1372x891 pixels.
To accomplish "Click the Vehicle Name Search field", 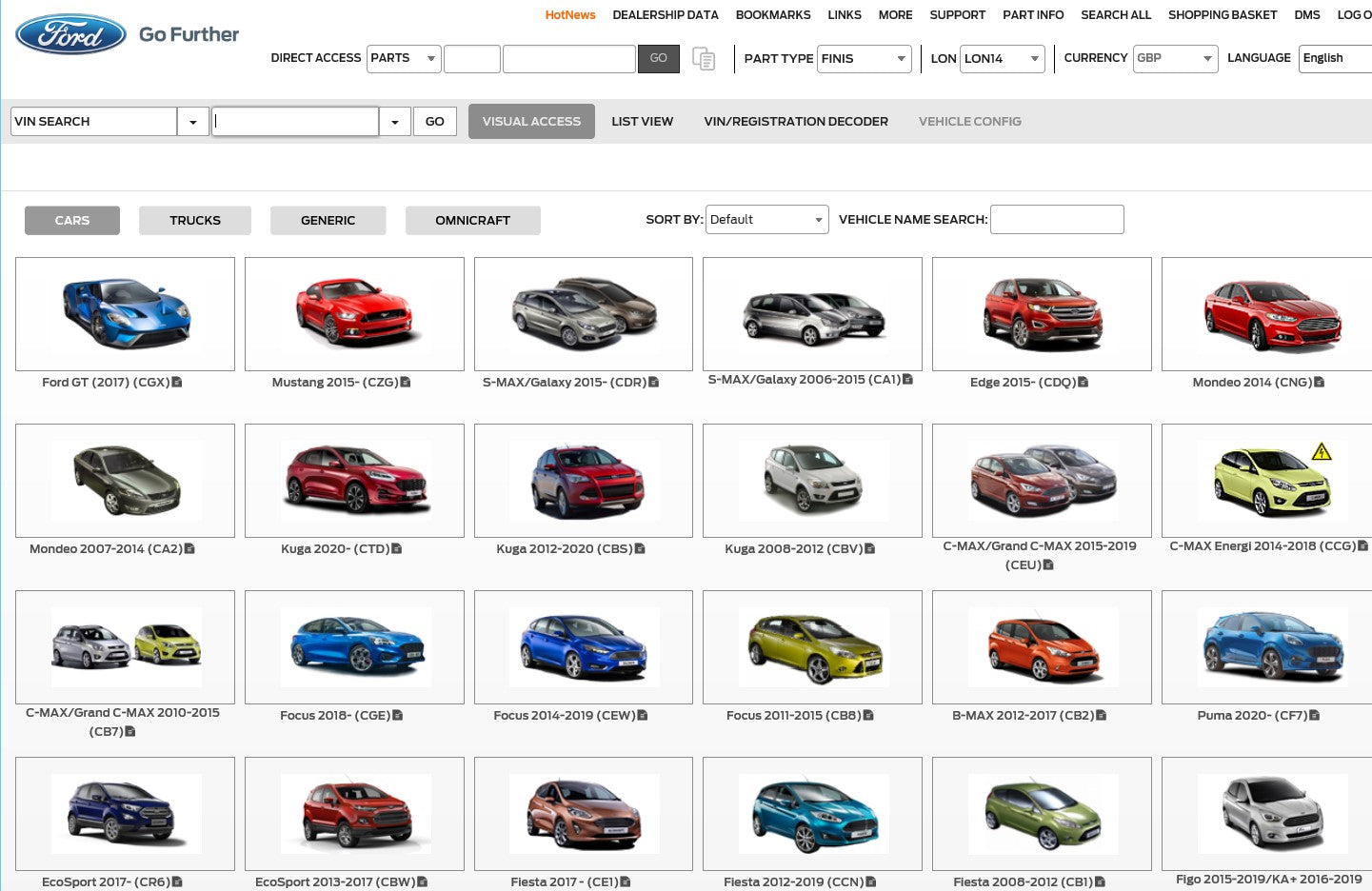I will coord(1057,220).
